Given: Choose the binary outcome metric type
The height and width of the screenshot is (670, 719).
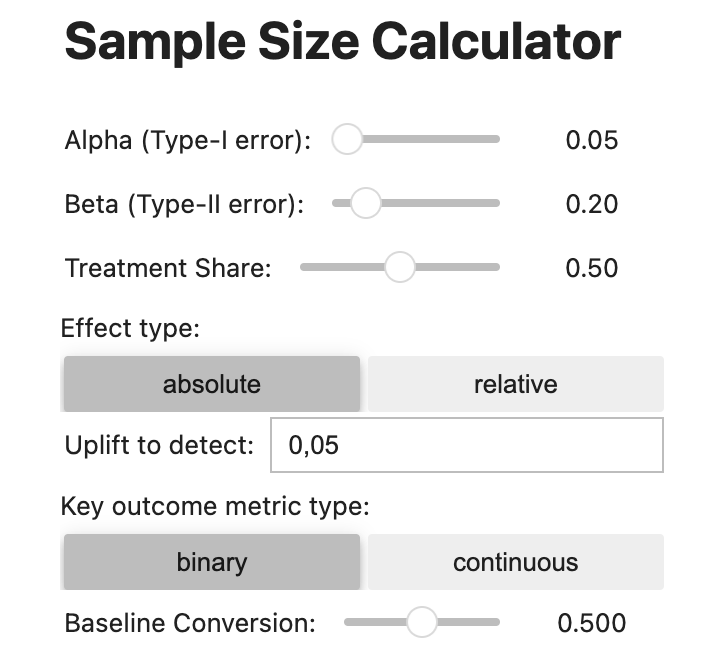Looking at the screenshot, I should click(211, 562).
